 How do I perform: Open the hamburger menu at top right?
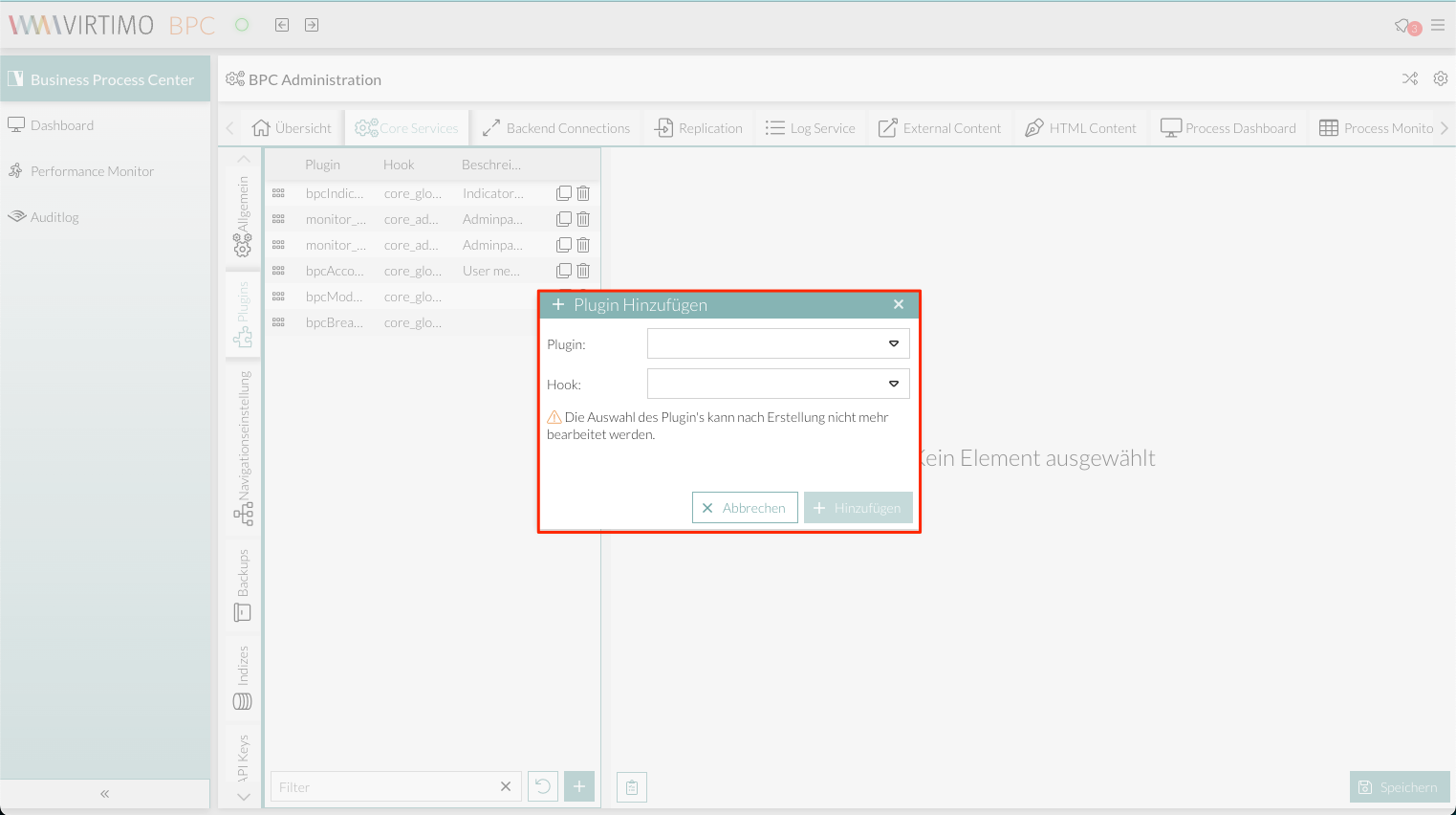[x=1438, y=26]
